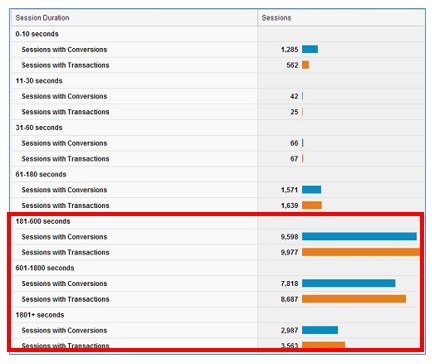Click Sessions with Conversions under 601-1800 seconds
This screenshot has width=432, height=364.
click(64, 284)
